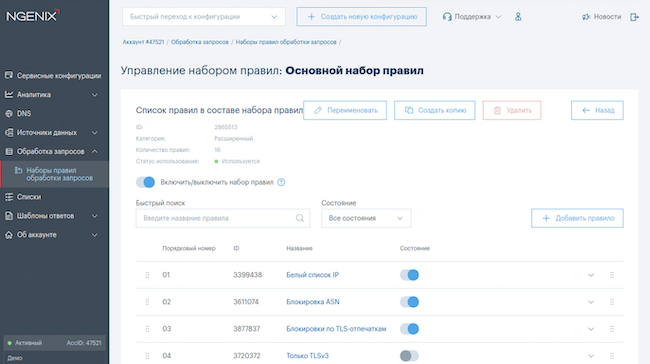Focus the rule name quick search field

pos(223,218)
